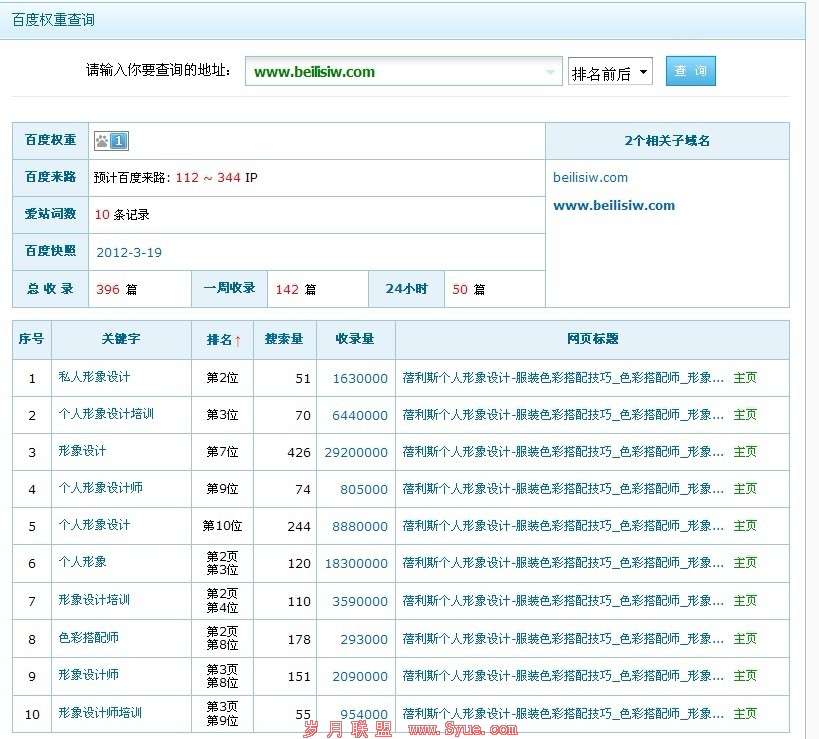Open keyword 个人形象设计培训
This screenshot has width=819, height=739.
pos(106,414)
